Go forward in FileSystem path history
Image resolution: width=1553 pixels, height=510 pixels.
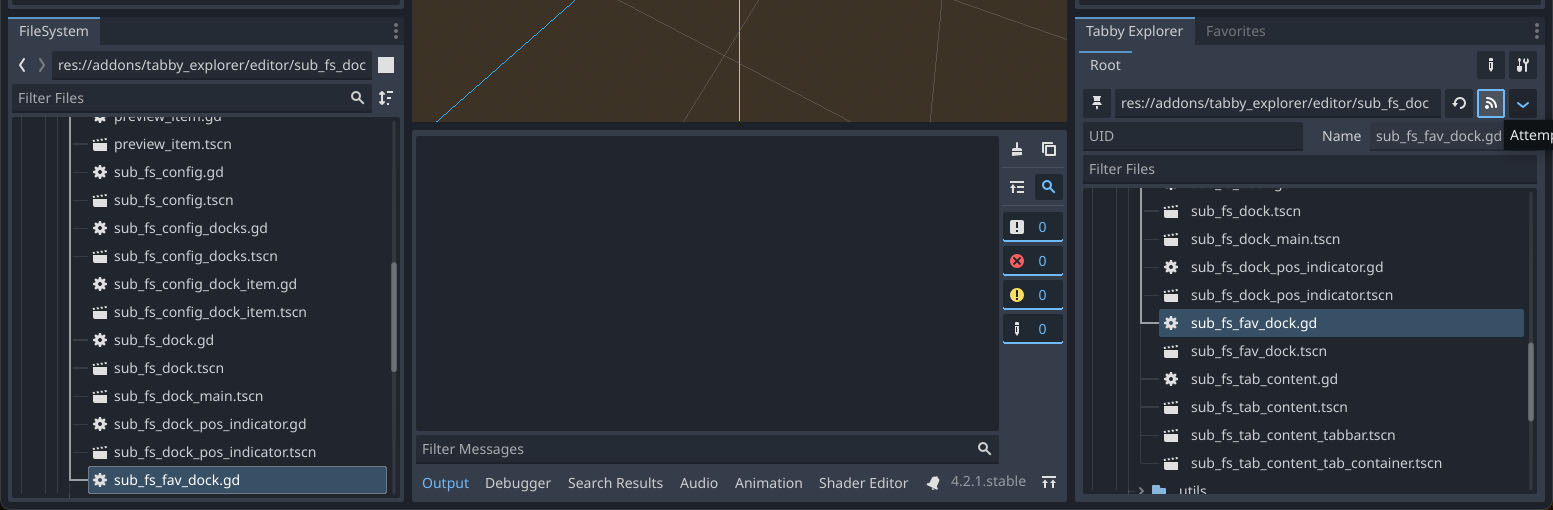coord(41,65)
